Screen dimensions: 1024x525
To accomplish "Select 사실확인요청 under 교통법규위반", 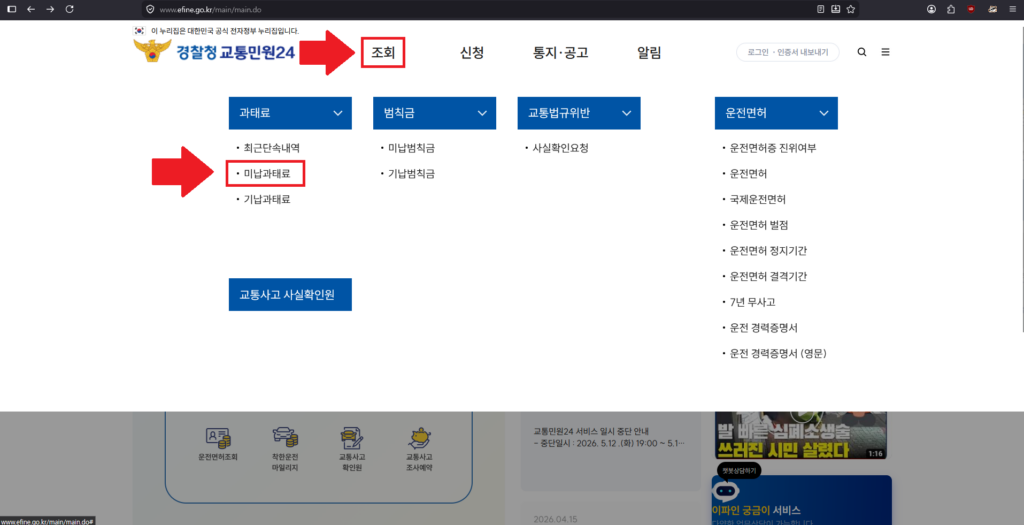I will pos(560,148).
